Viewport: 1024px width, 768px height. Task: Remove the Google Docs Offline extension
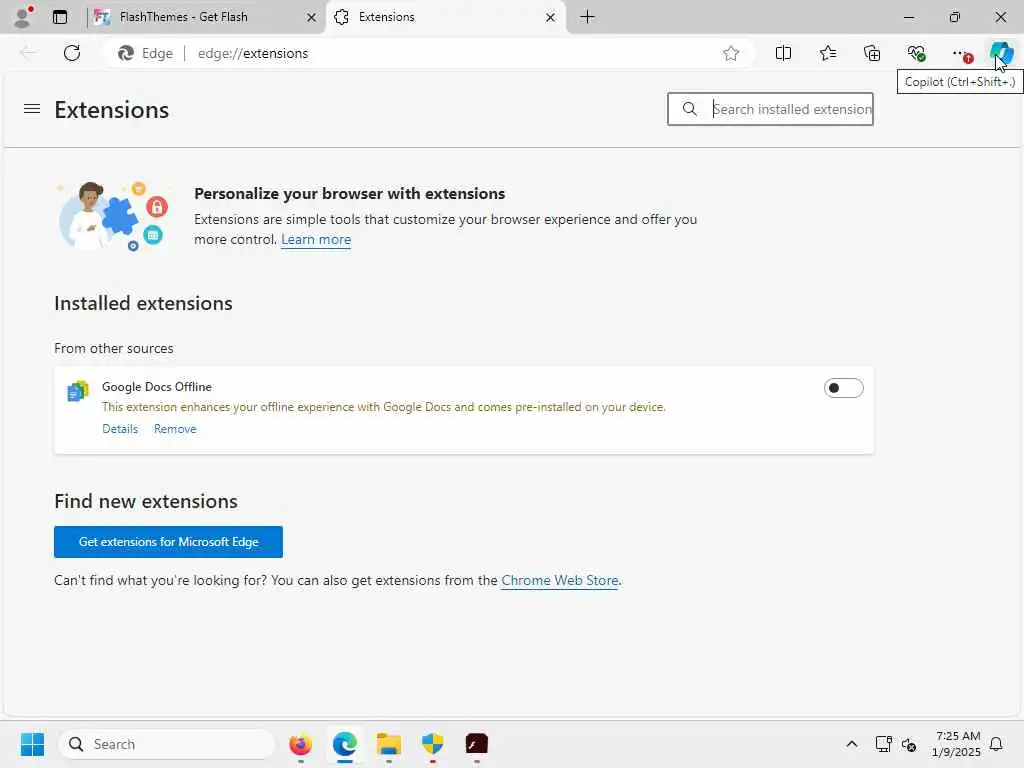tap(175, 429)
